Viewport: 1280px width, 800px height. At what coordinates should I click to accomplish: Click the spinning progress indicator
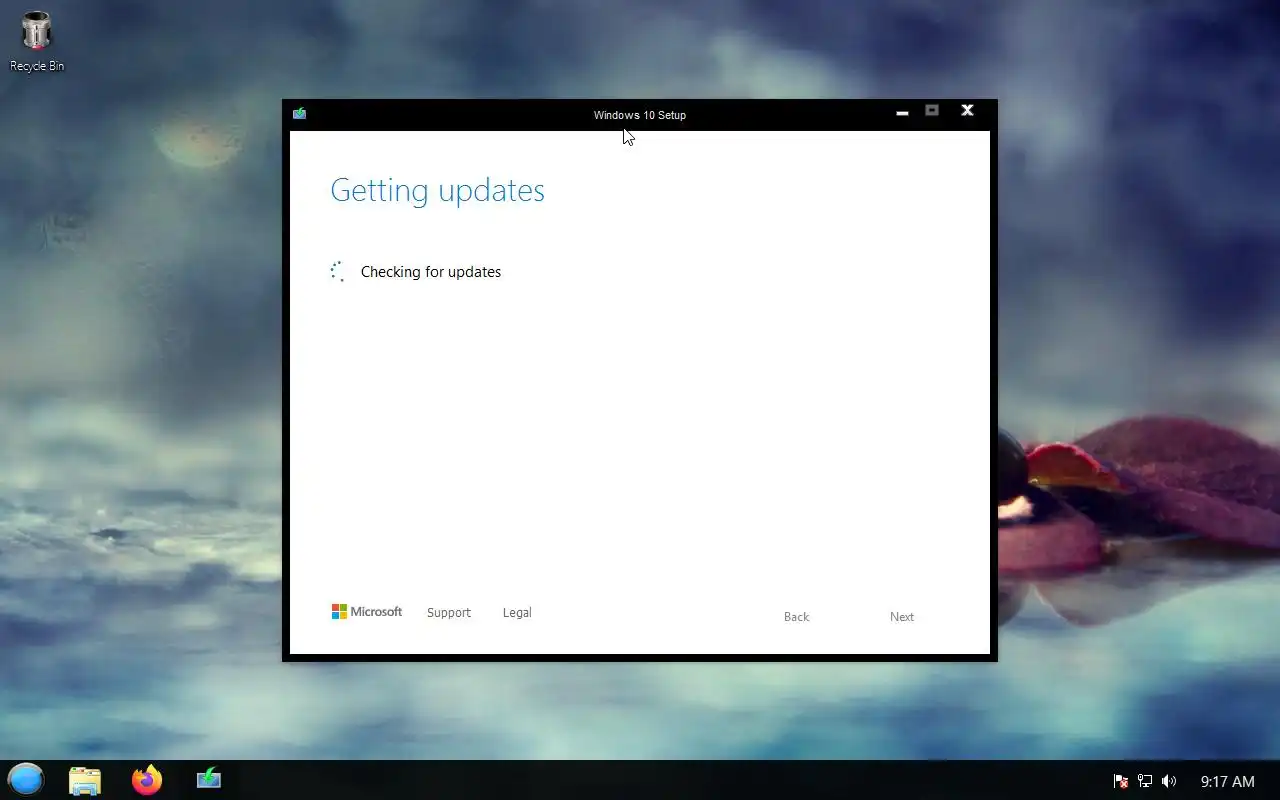coord(338,271)
